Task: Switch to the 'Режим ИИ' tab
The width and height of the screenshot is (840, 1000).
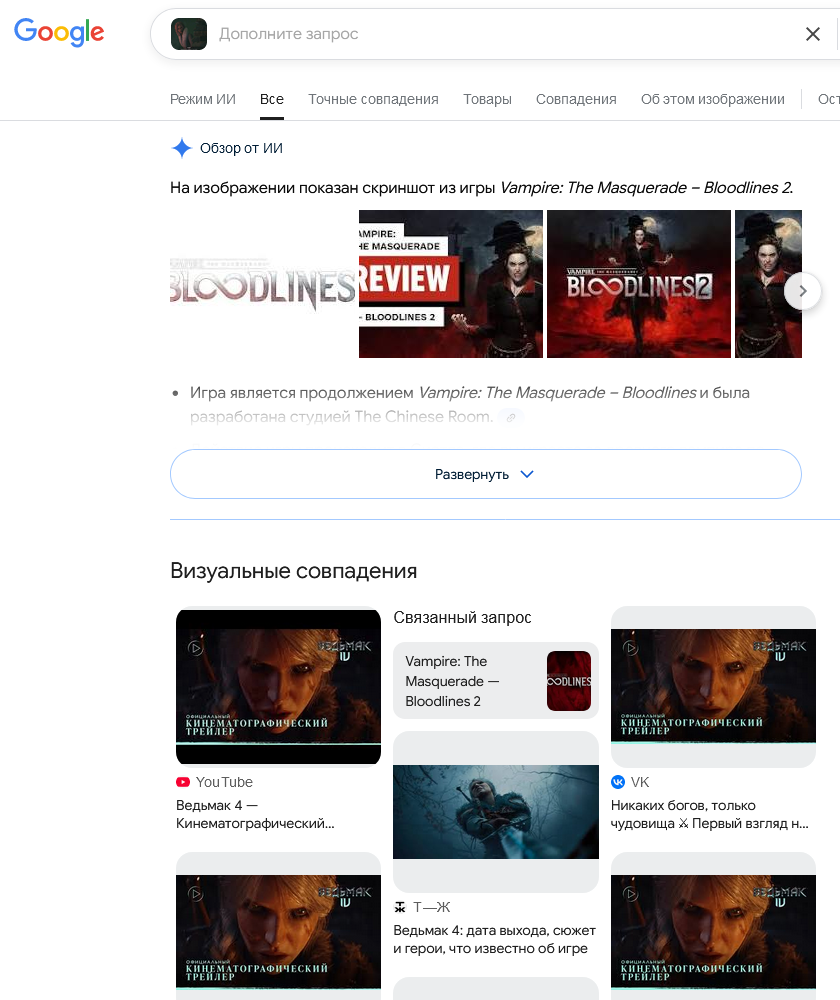Action: click(x=203, y=99)
